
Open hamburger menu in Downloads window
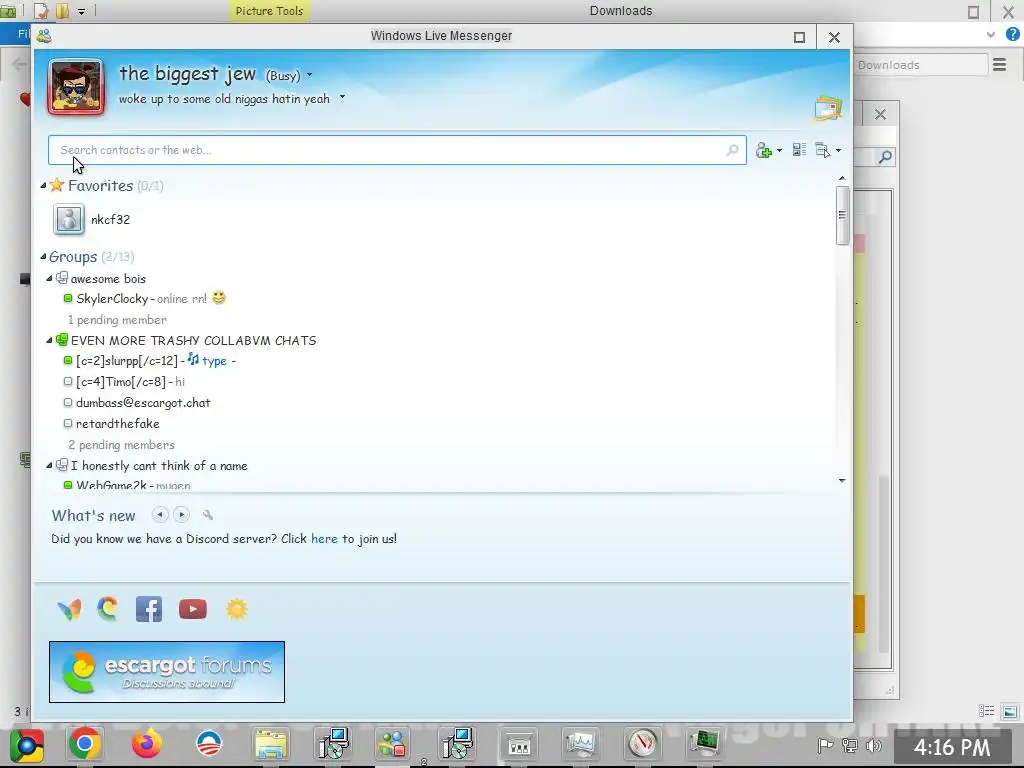999,65
